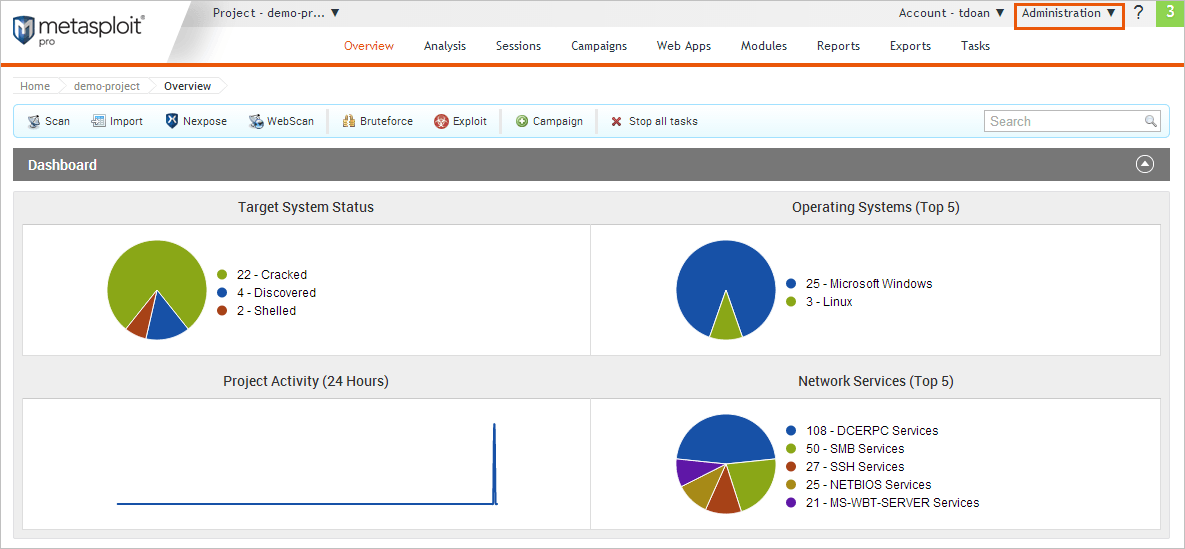Launch the Nexpose scan icon
The image size is (1185, 549).
click(x=172, y=121)
